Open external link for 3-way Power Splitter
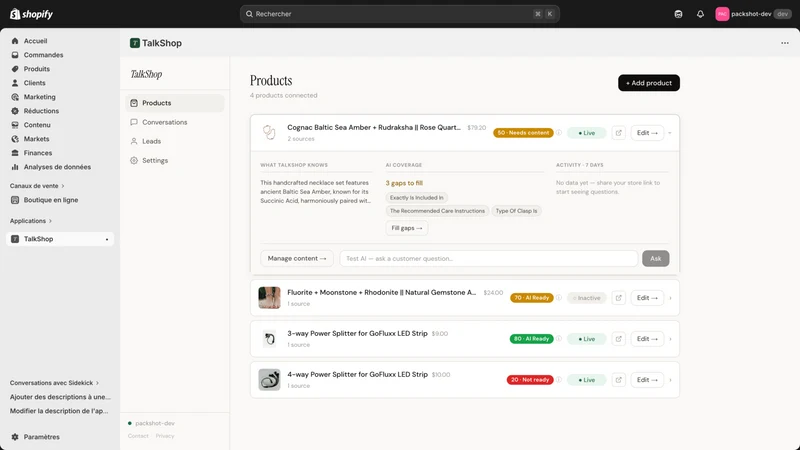 click(x=618, y=339)
